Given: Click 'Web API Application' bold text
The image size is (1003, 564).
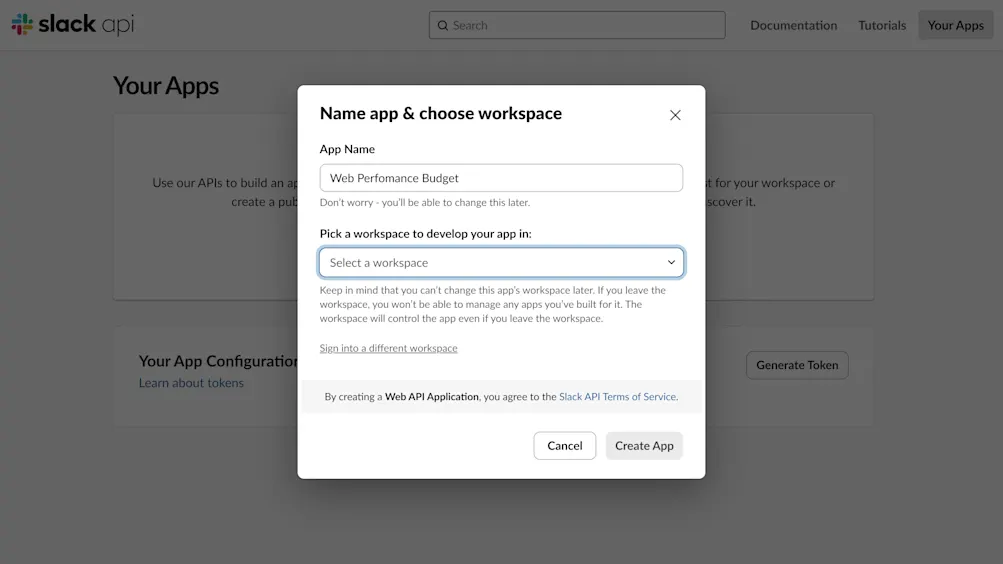Looking at the screenshot, I should pos(432,396).
